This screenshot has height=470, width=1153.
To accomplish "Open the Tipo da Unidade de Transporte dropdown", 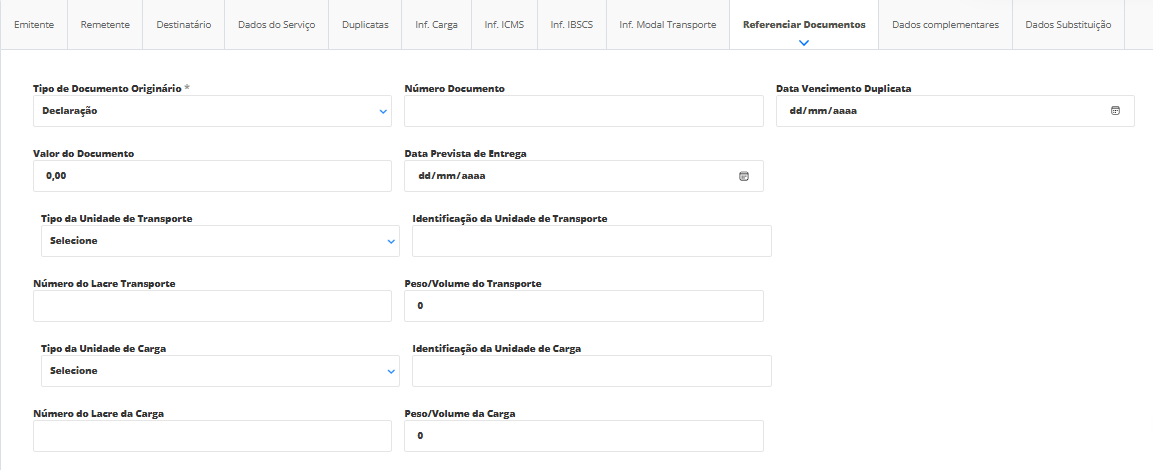I will click(220, 241).
